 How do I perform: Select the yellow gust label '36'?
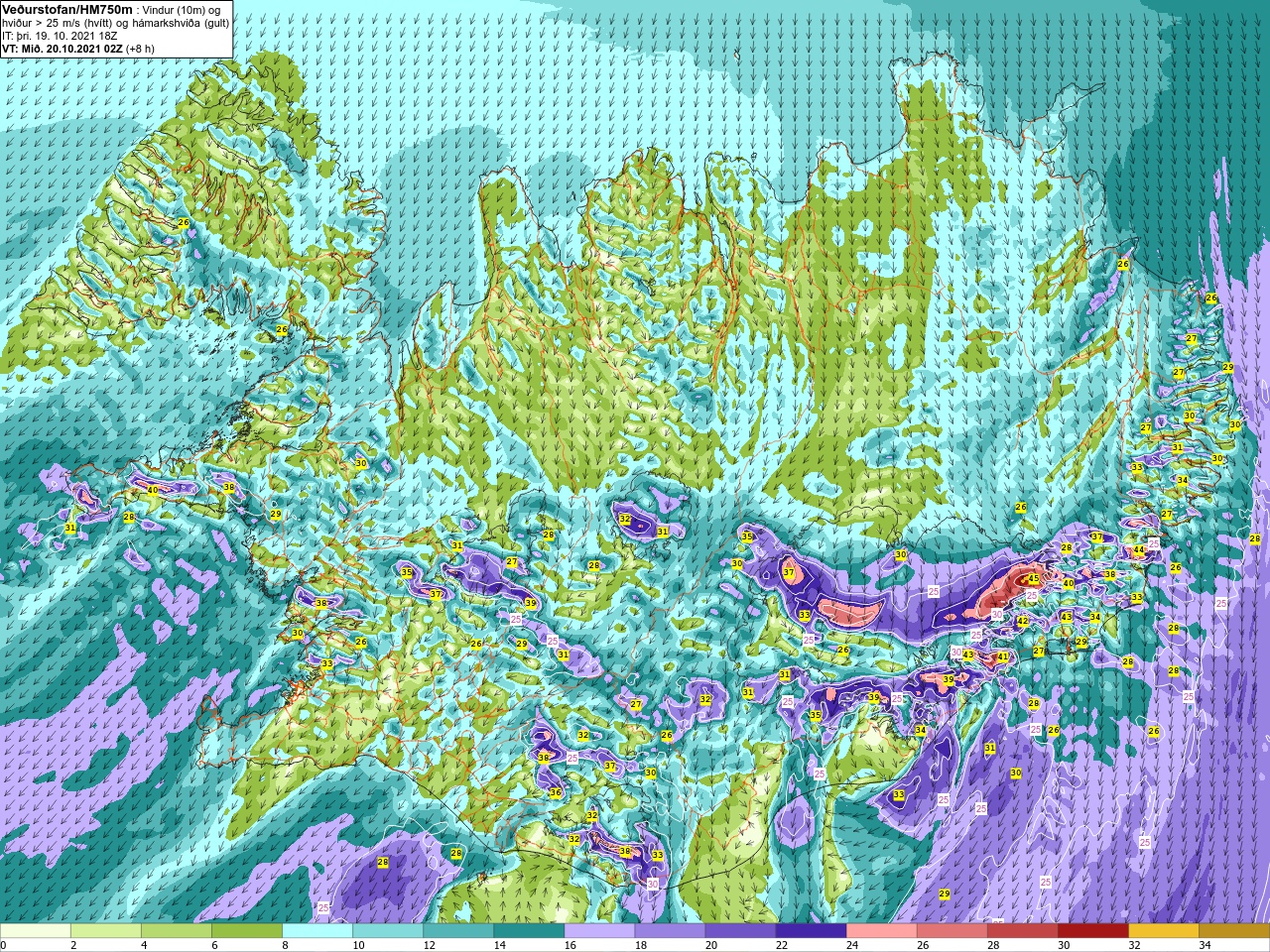[556, 792]
